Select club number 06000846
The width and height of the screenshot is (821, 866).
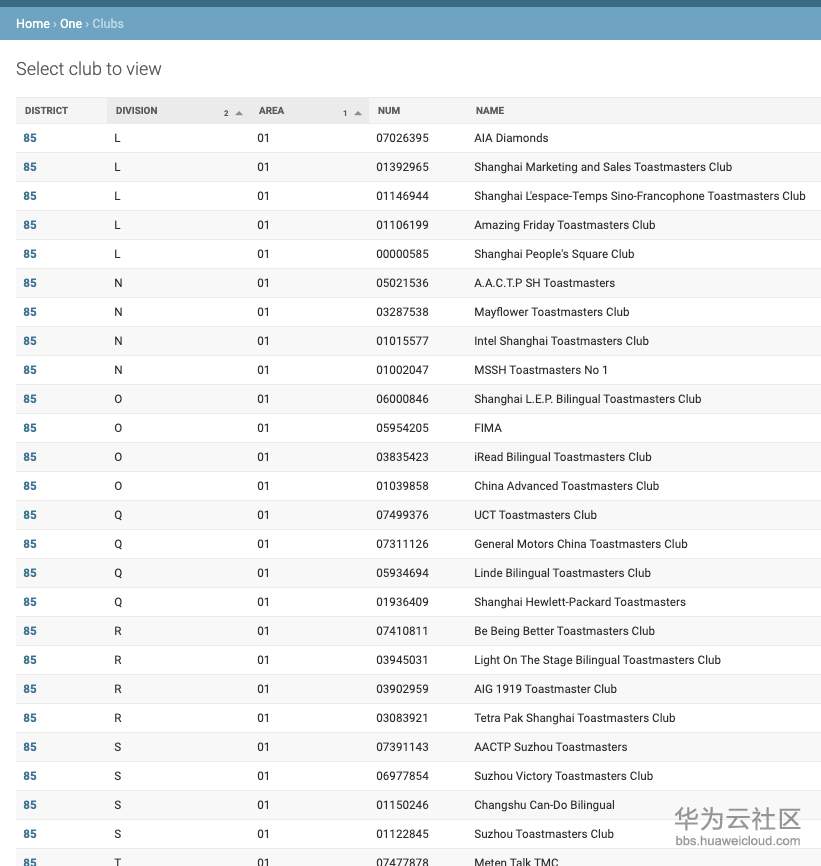tap(402, 399)
